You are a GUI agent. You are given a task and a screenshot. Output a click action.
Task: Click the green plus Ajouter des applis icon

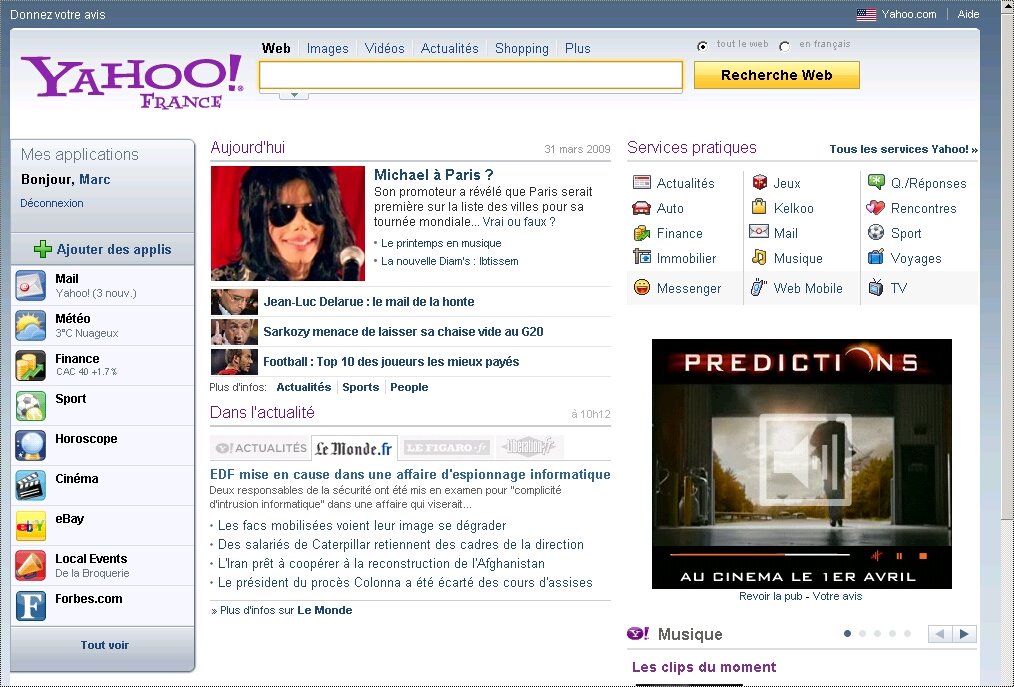point(43,249)
